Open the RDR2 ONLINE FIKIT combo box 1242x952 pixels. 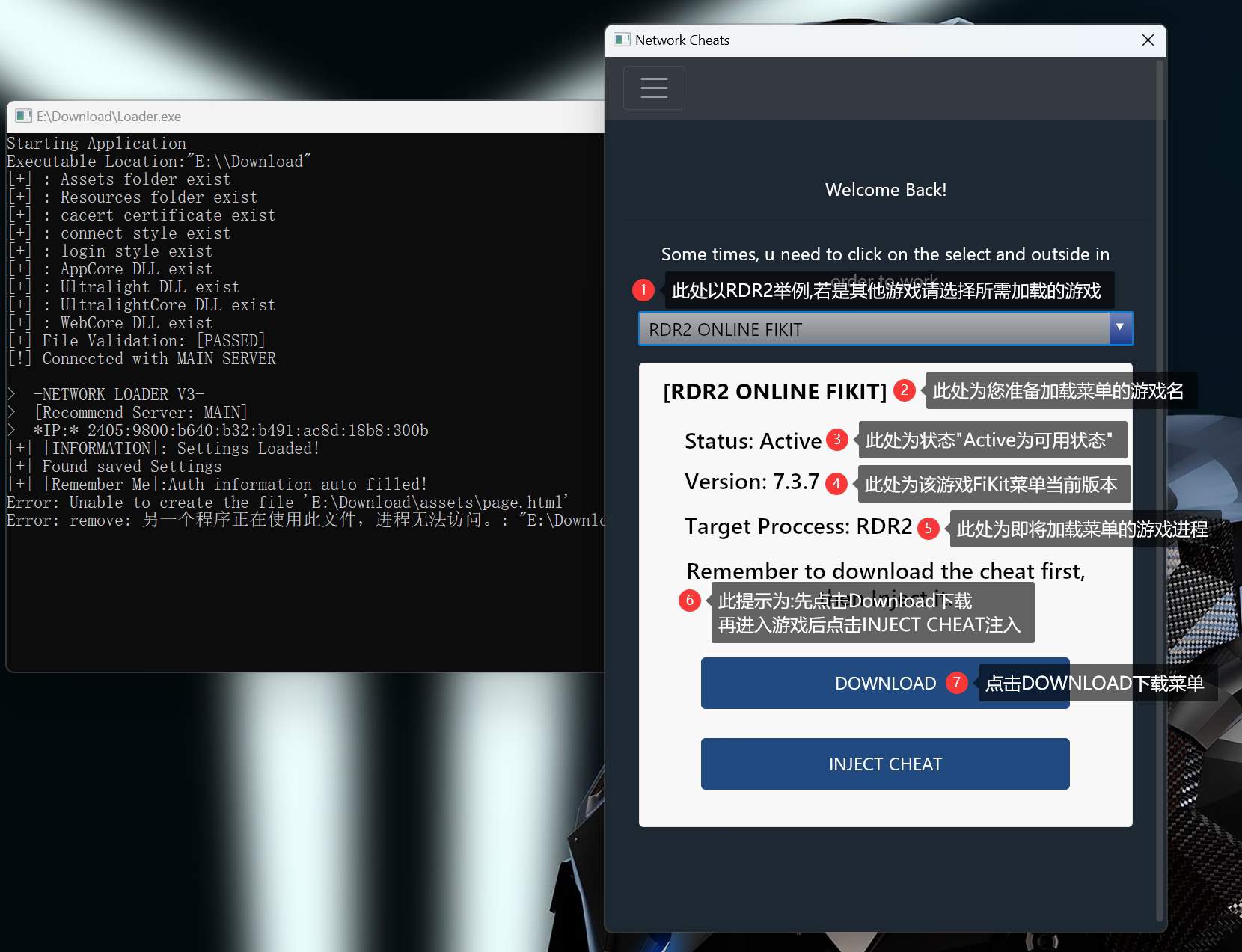click(x=873, y=329)
